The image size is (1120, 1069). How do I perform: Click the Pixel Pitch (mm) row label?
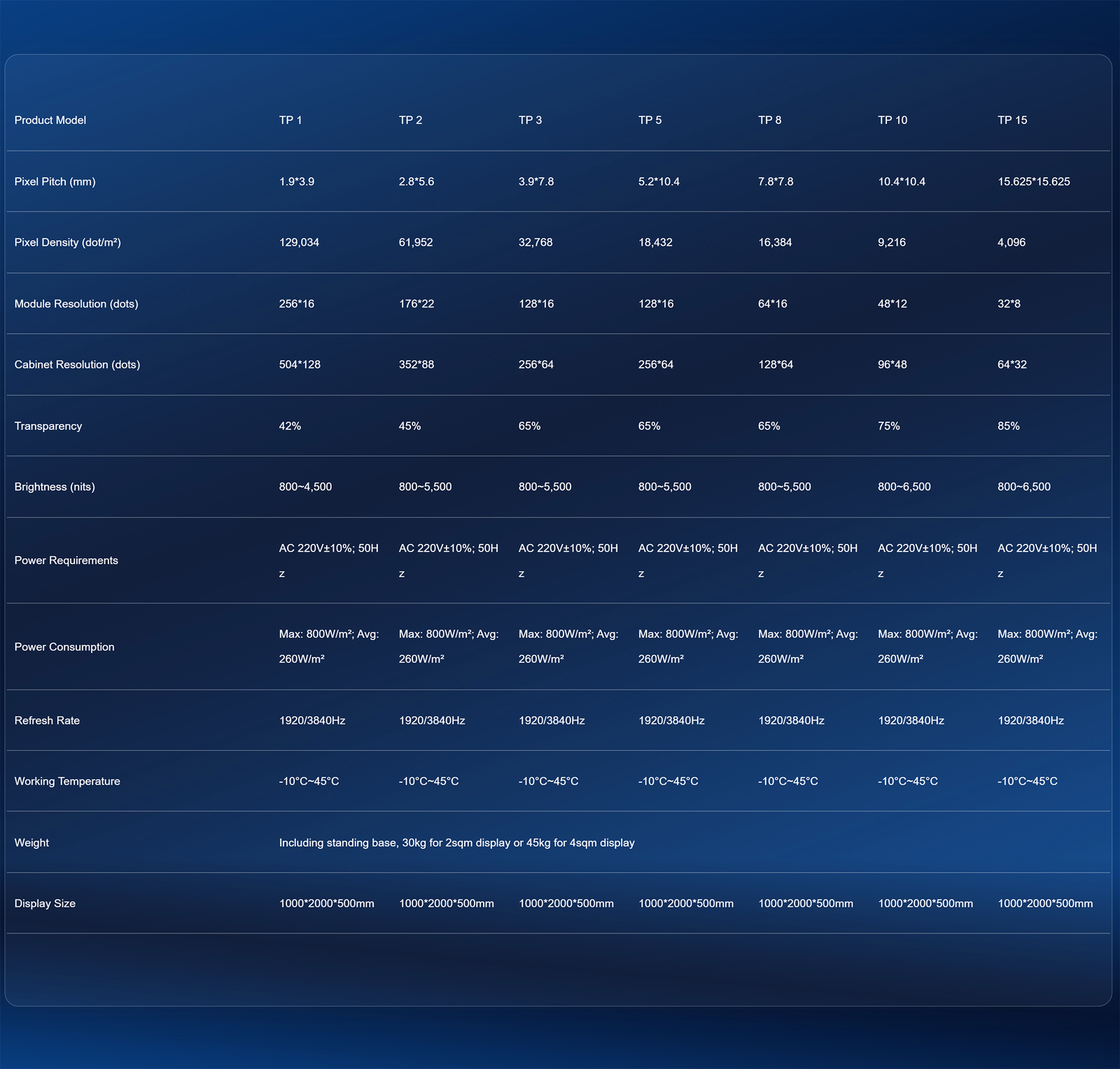[x=55, y=182]
